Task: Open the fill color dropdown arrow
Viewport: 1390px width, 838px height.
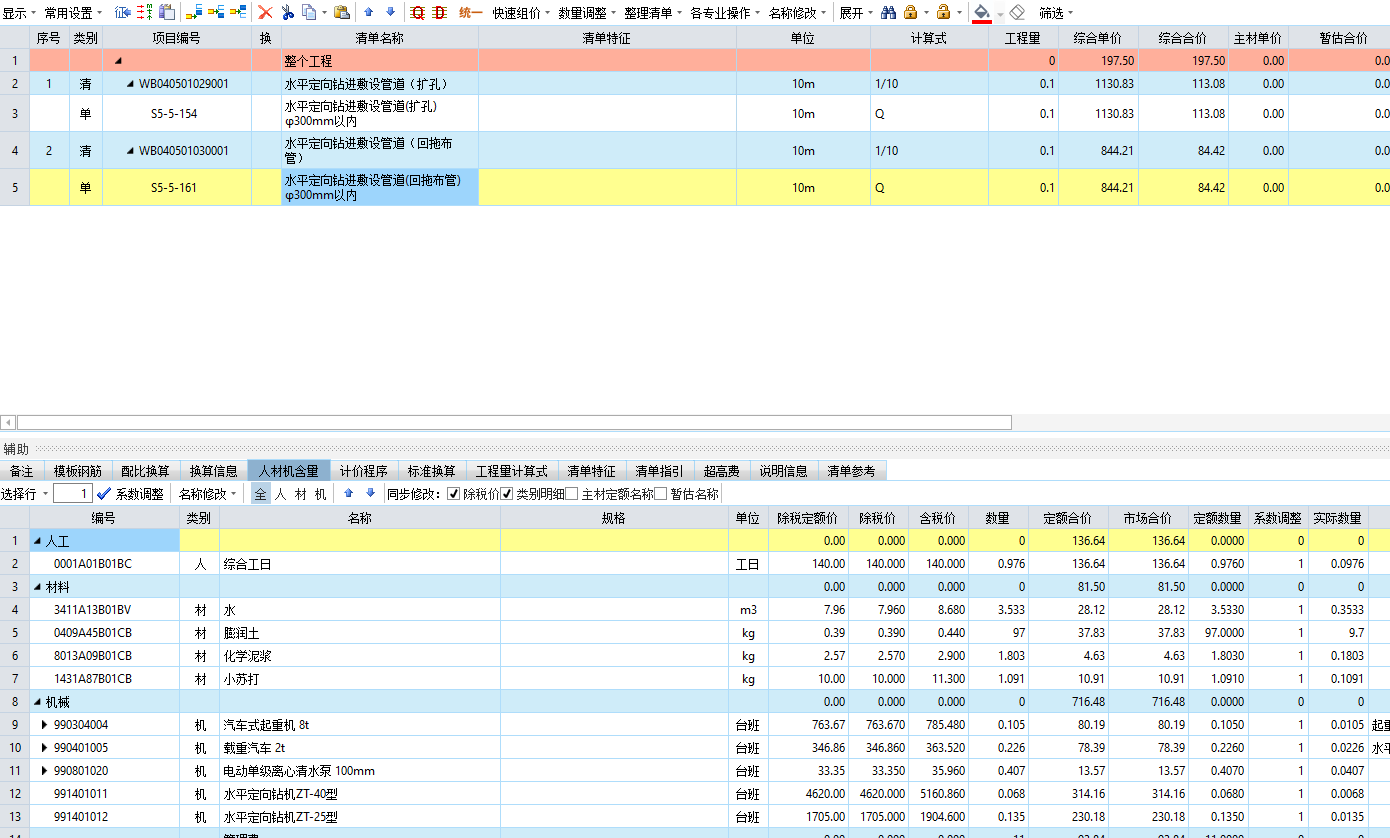Action: tap(1000, 13)
